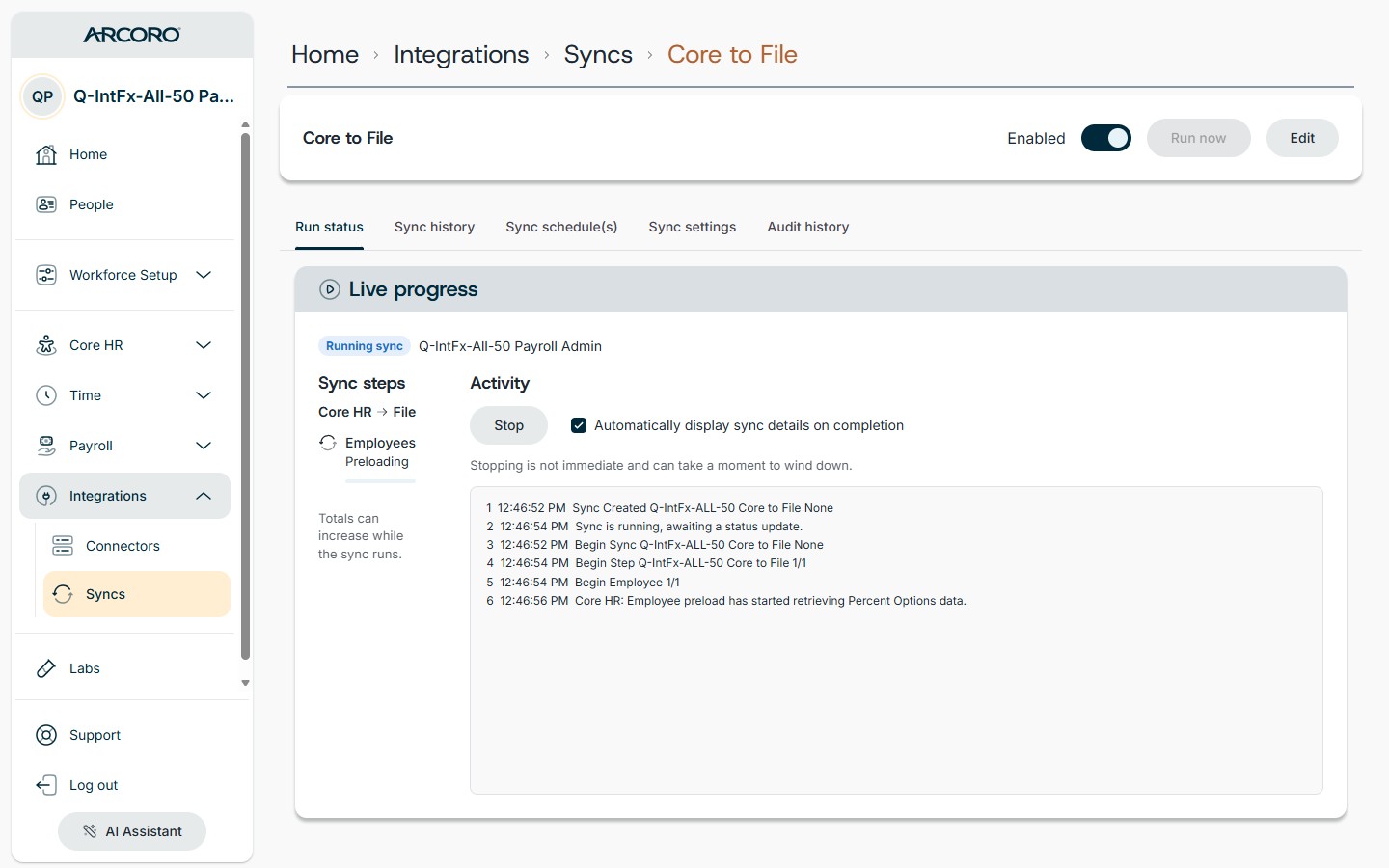Click the Labs test tube icon
The width and height of the screenshot is (1389, 868).
pos(46,668)
